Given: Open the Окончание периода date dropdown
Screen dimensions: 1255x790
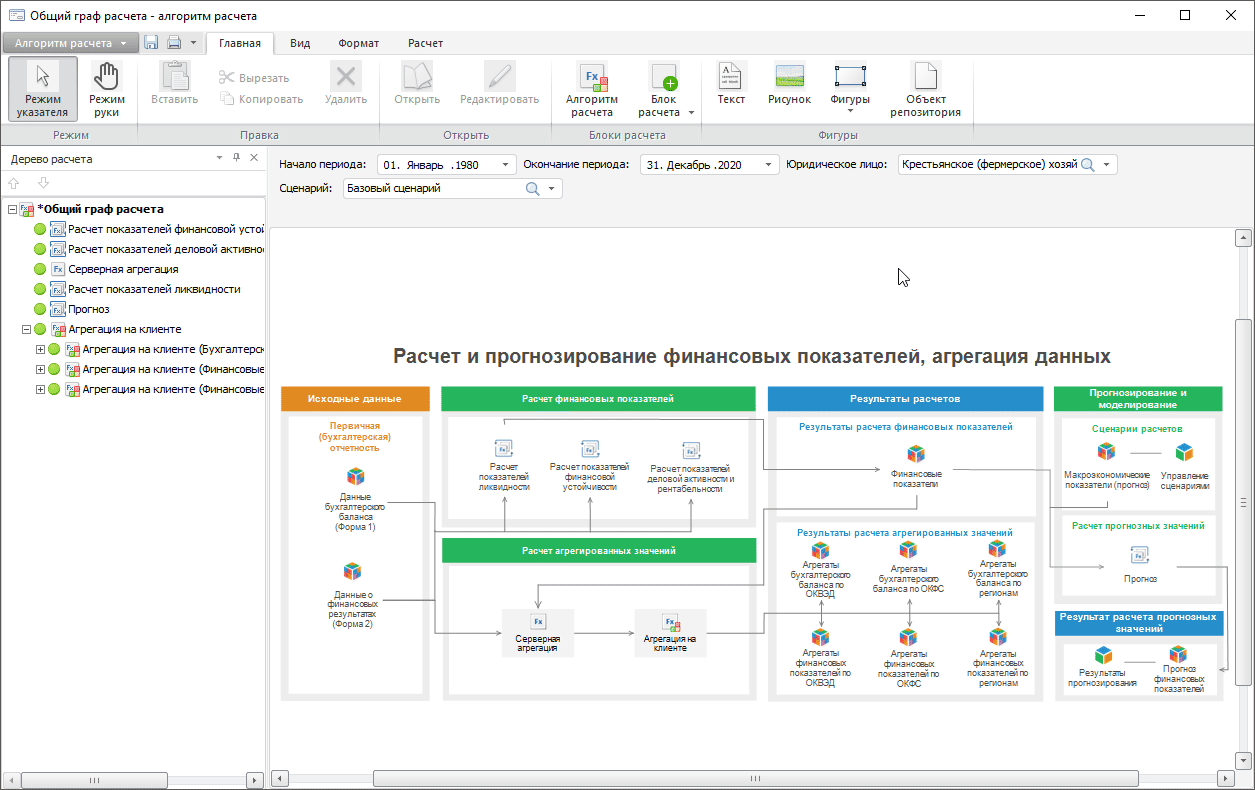Looking at the screenshot, I should pos(769,164).
